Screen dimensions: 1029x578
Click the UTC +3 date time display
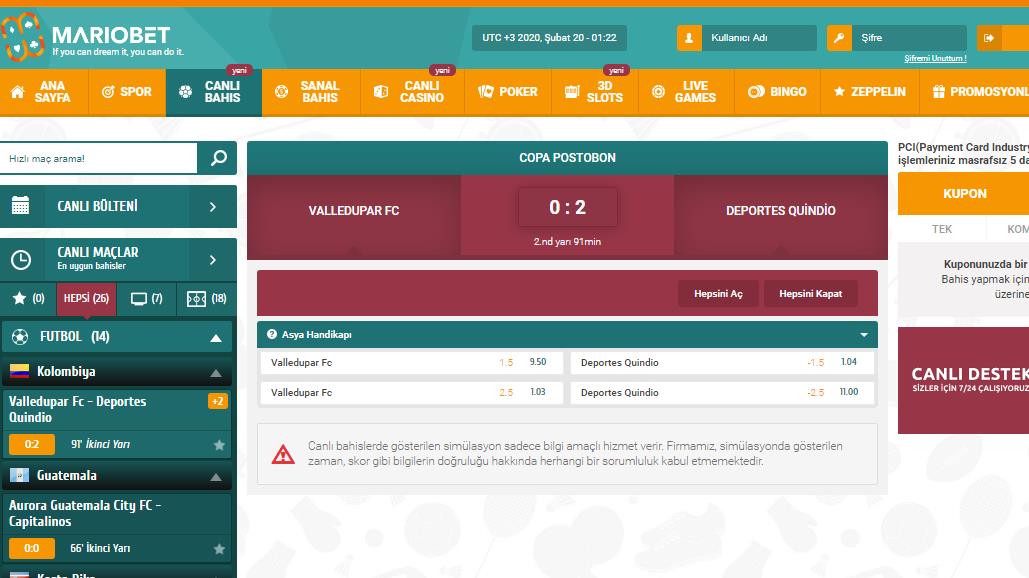tap(549, 38)
